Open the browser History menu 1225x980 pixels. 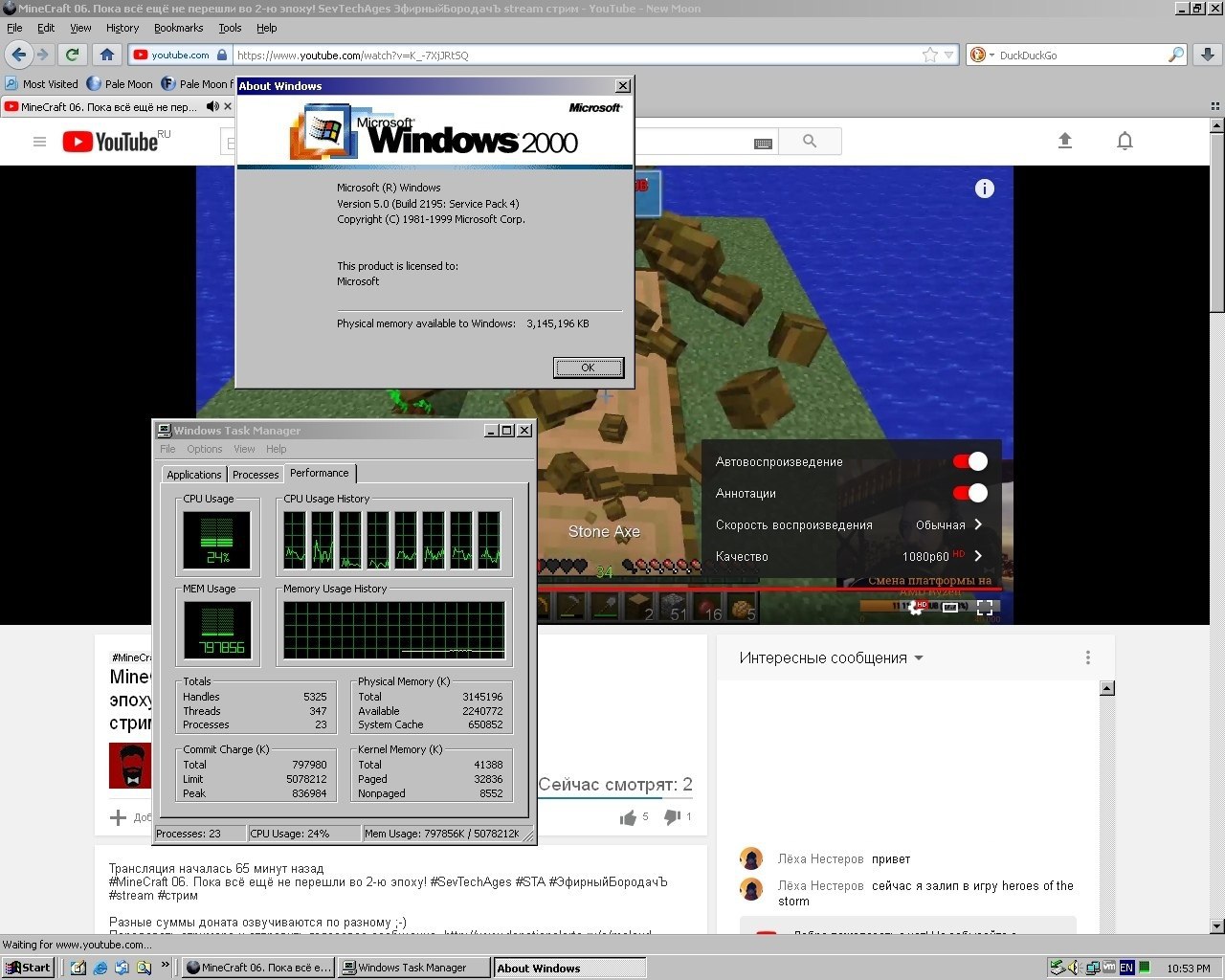[122, 28]
